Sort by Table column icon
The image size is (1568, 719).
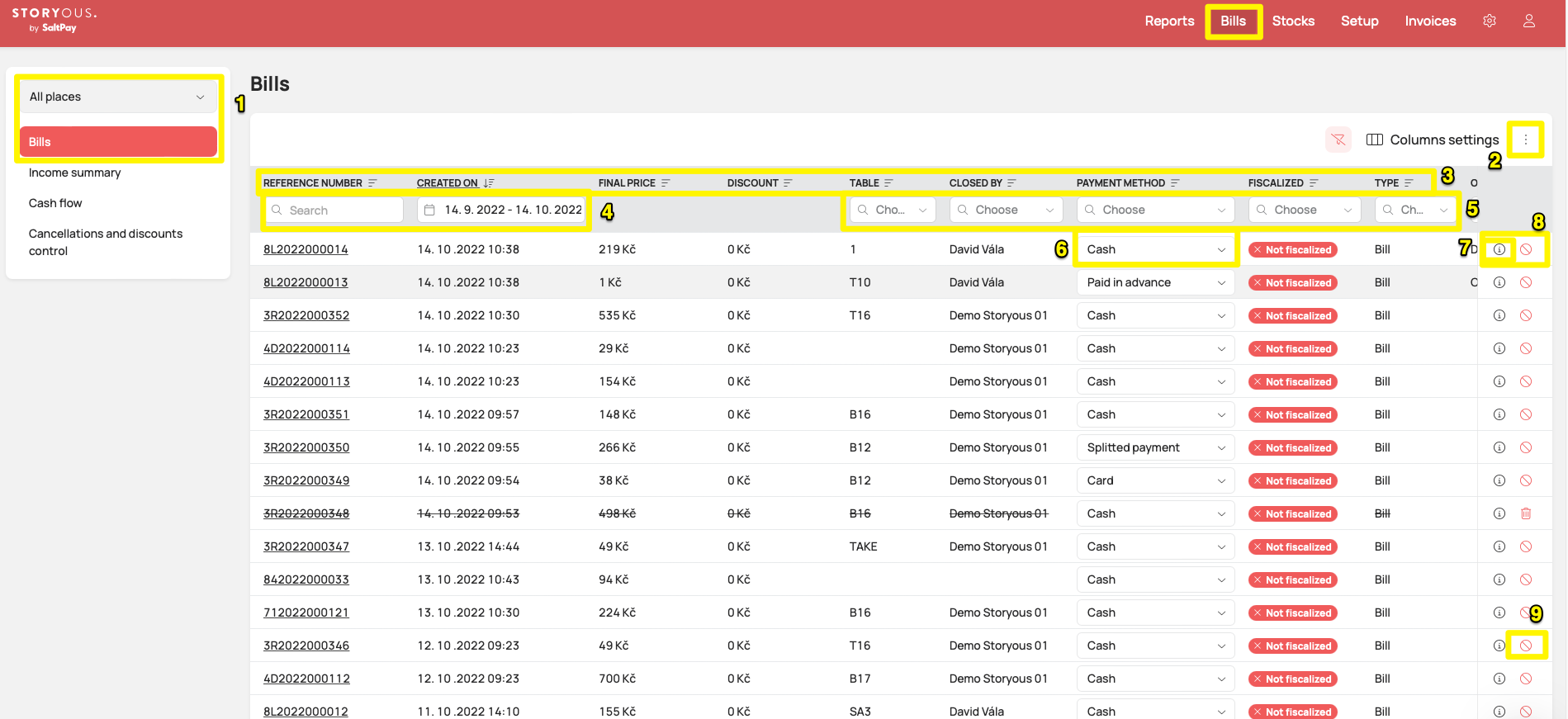point(888,183)
